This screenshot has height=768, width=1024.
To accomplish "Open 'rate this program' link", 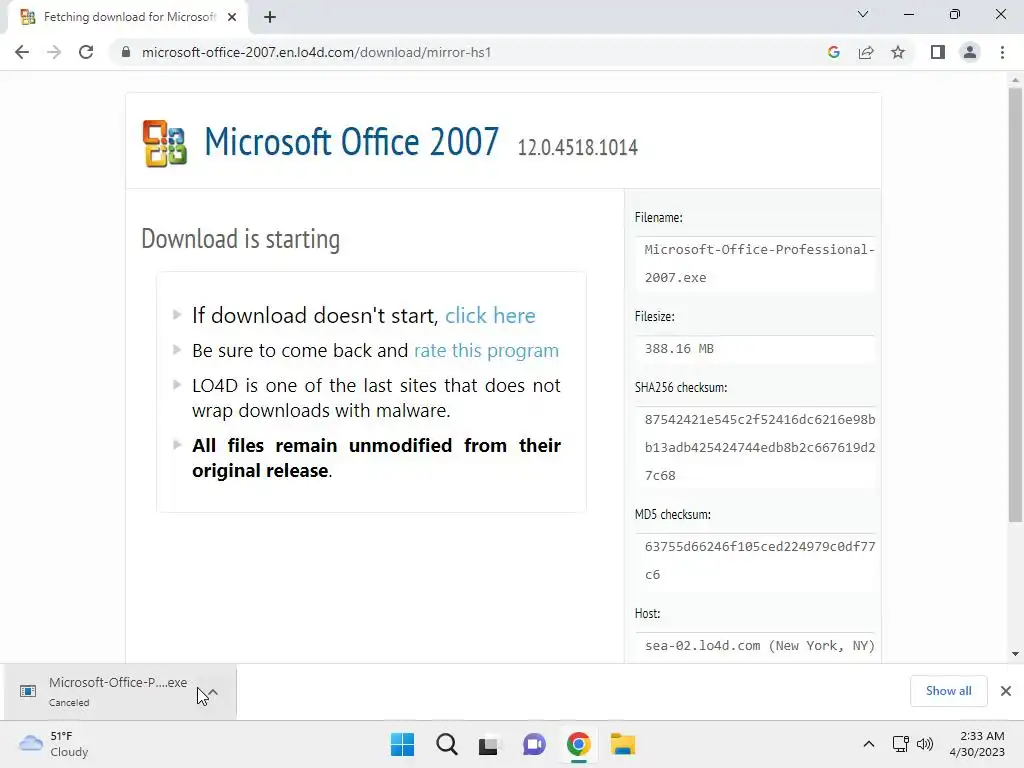I will pos(487,351).
